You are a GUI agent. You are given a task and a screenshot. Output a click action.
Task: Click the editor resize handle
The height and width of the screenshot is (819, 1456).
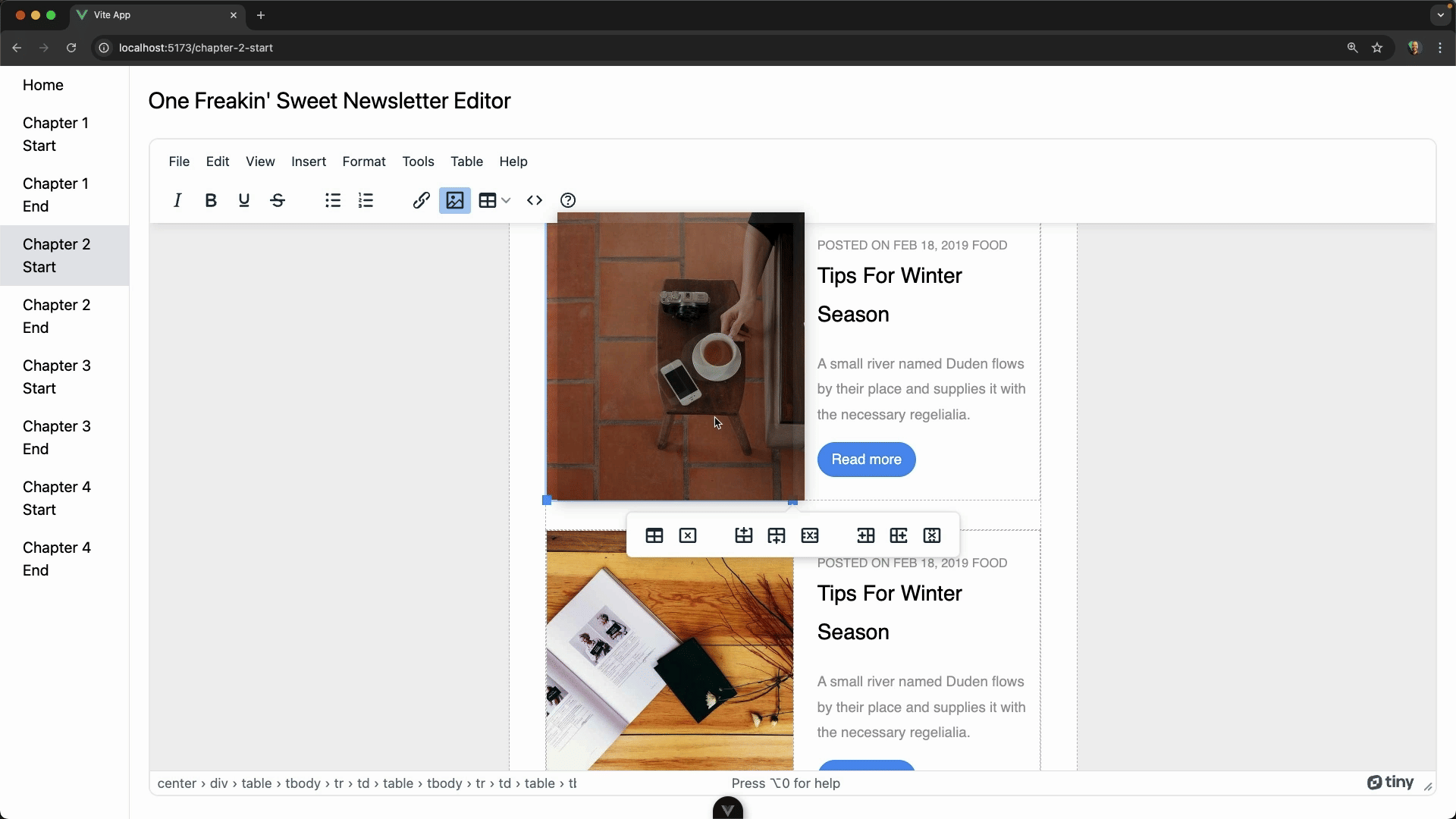1428,787
